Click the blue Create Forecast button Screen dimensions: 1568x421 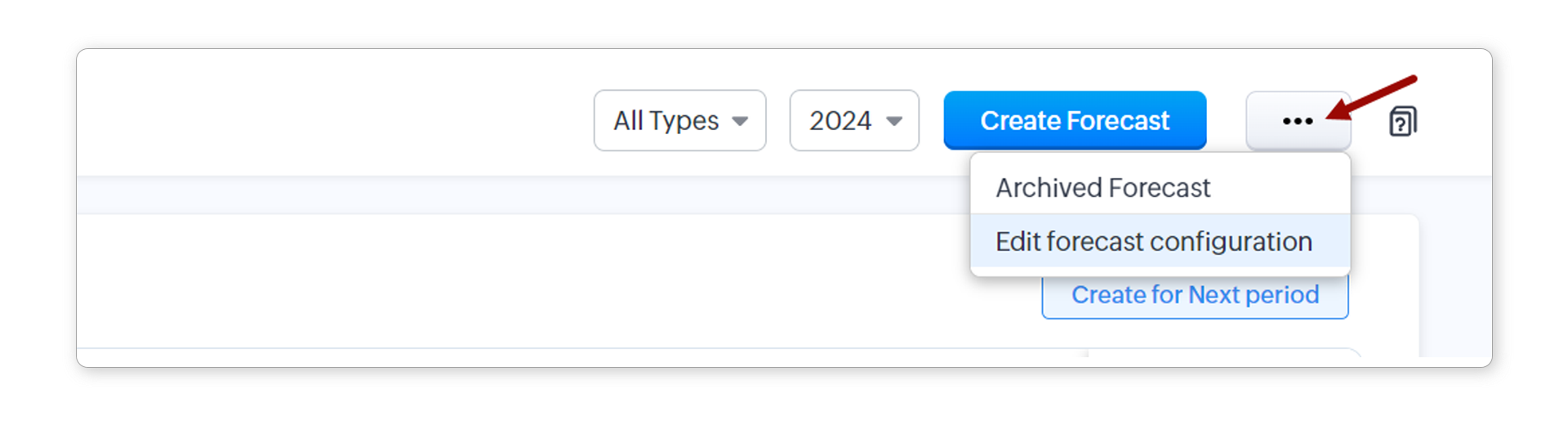[1074, 121]
